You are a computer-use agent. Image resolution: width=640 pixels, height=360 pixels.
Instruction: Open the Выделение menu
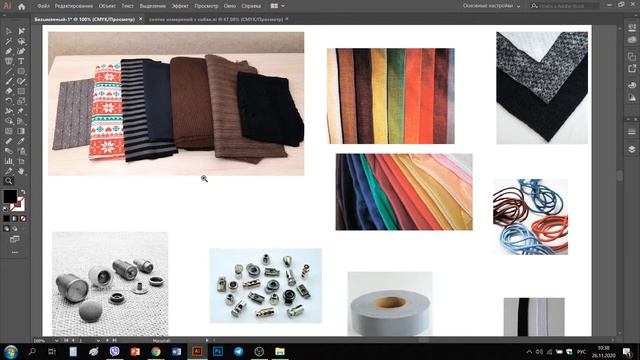click(153, 6)
